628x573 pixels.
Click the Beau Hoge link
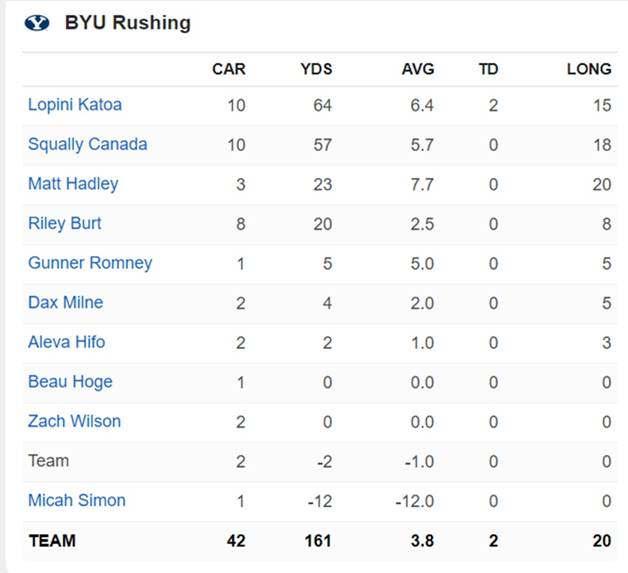pos(70,381)
